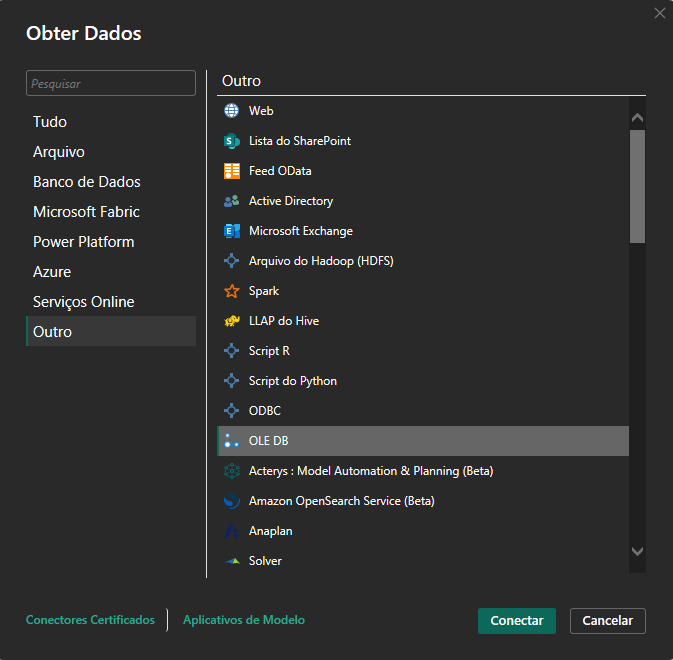The height and width of the screenshot is (660, 673).
Task: Choose the Power Platform category
Action: [x=111, y=242]
